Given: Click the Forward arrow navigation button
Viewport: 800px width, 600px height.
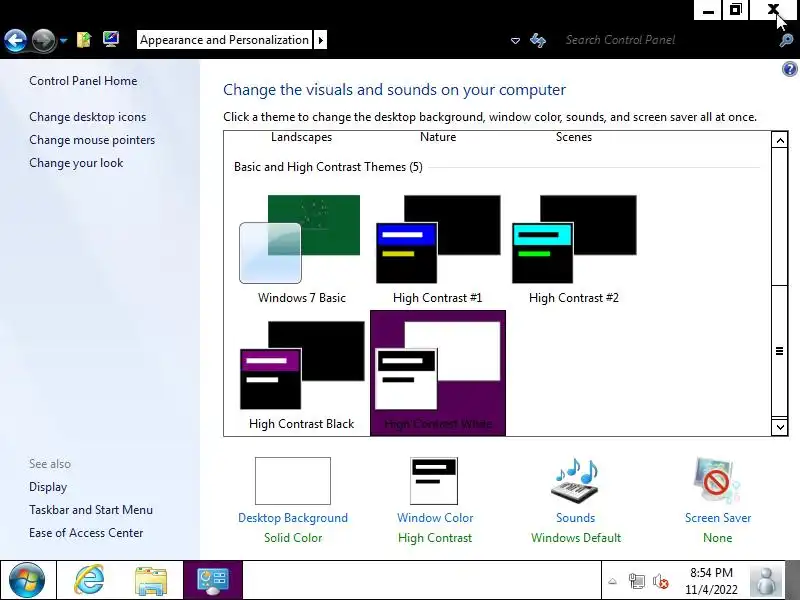Looking at the screenshot, I should point(44,40).
